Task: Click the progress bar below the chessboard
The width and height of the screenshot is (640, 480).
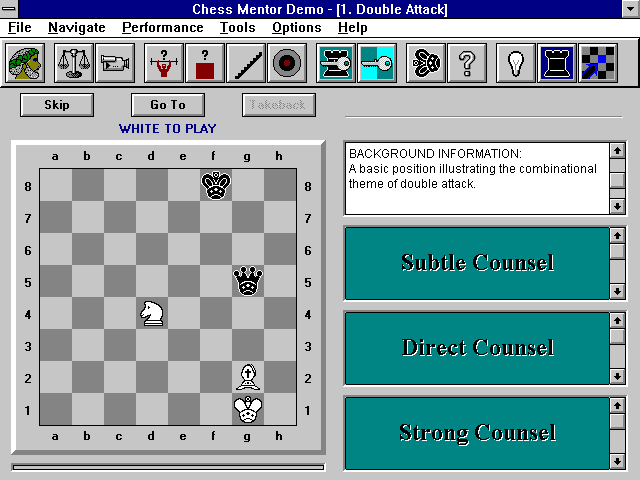Action: tap(168, 466)
